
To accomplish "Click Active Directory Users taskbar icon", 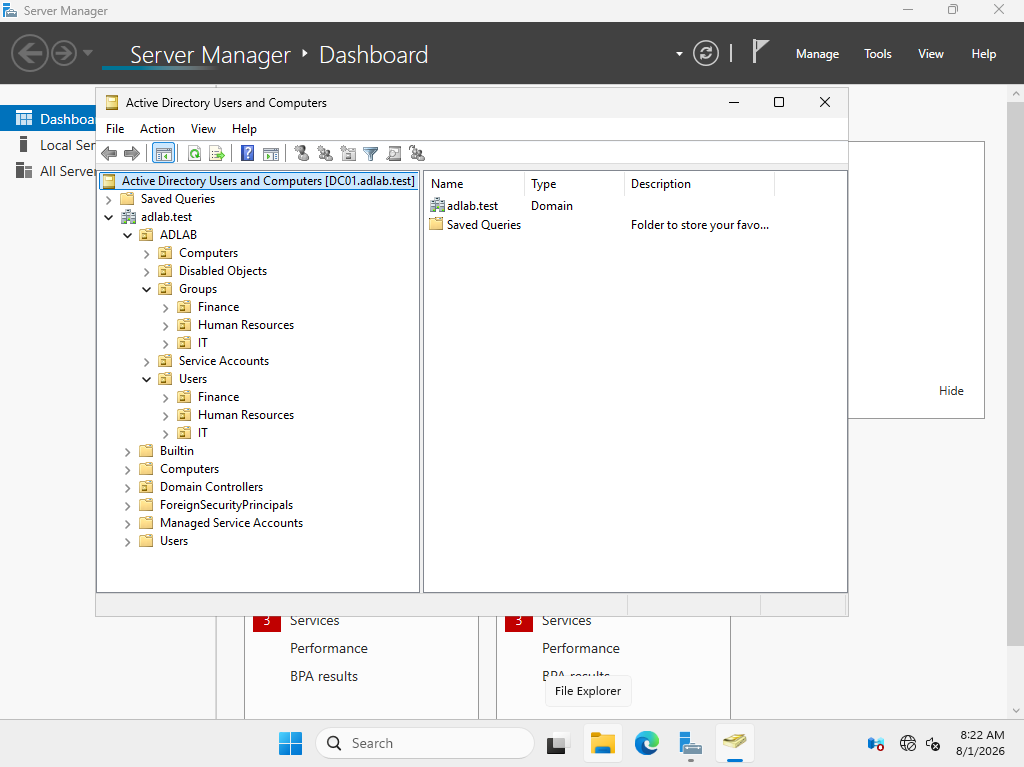I will pyautogui.click(x=735, y=743).
